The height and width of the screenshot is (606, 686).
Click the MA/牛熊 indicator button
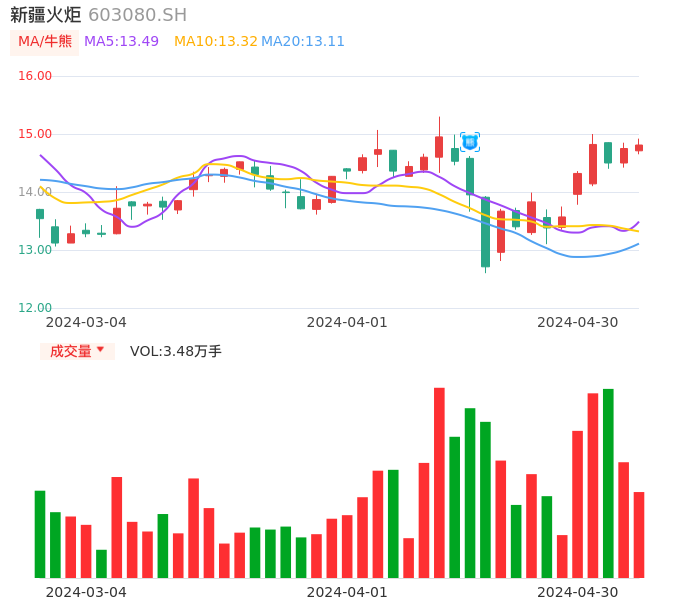44,42
